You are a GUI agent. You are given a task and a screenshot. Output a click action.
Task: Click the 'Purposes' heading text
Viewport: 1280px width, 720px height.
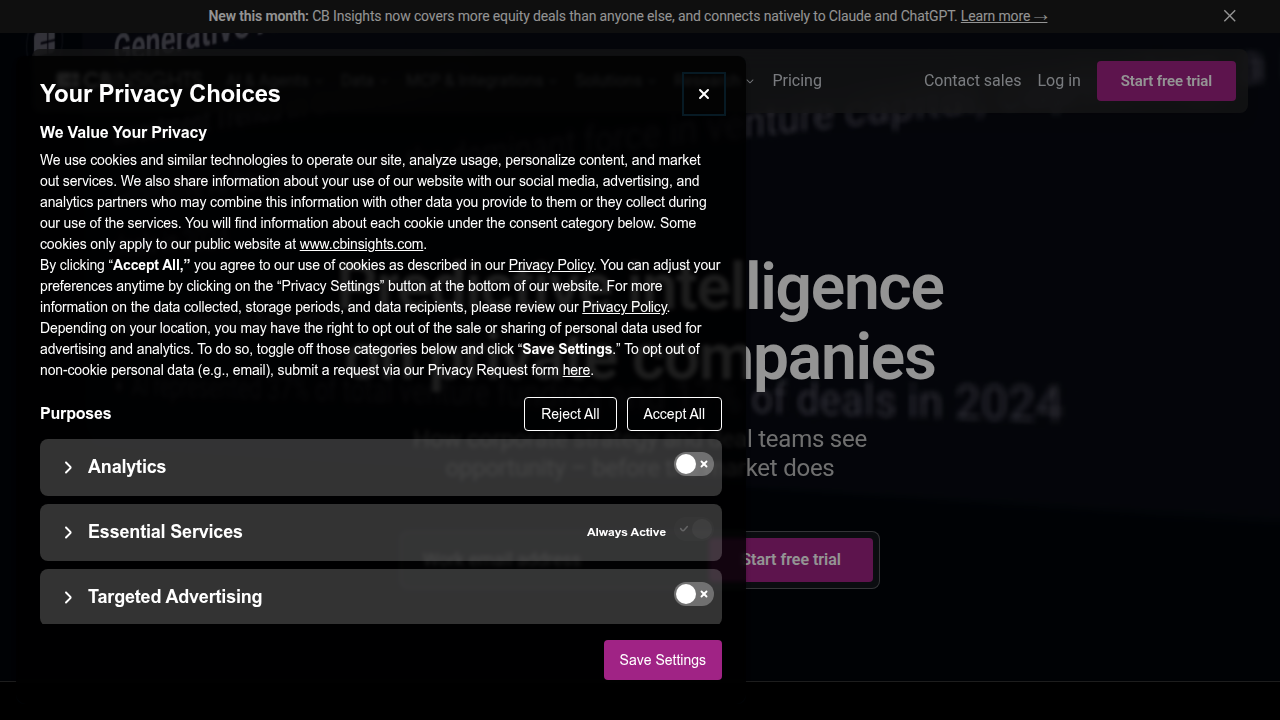click(x=76, y=414)
